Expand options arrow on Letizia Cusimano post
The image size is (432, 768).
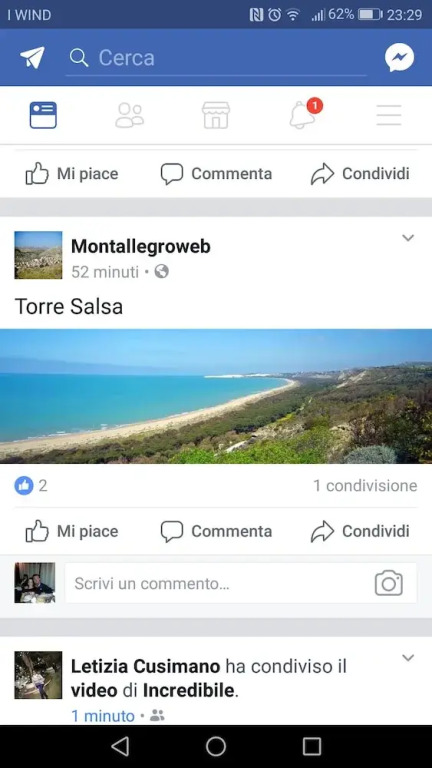tap(408, 658)
